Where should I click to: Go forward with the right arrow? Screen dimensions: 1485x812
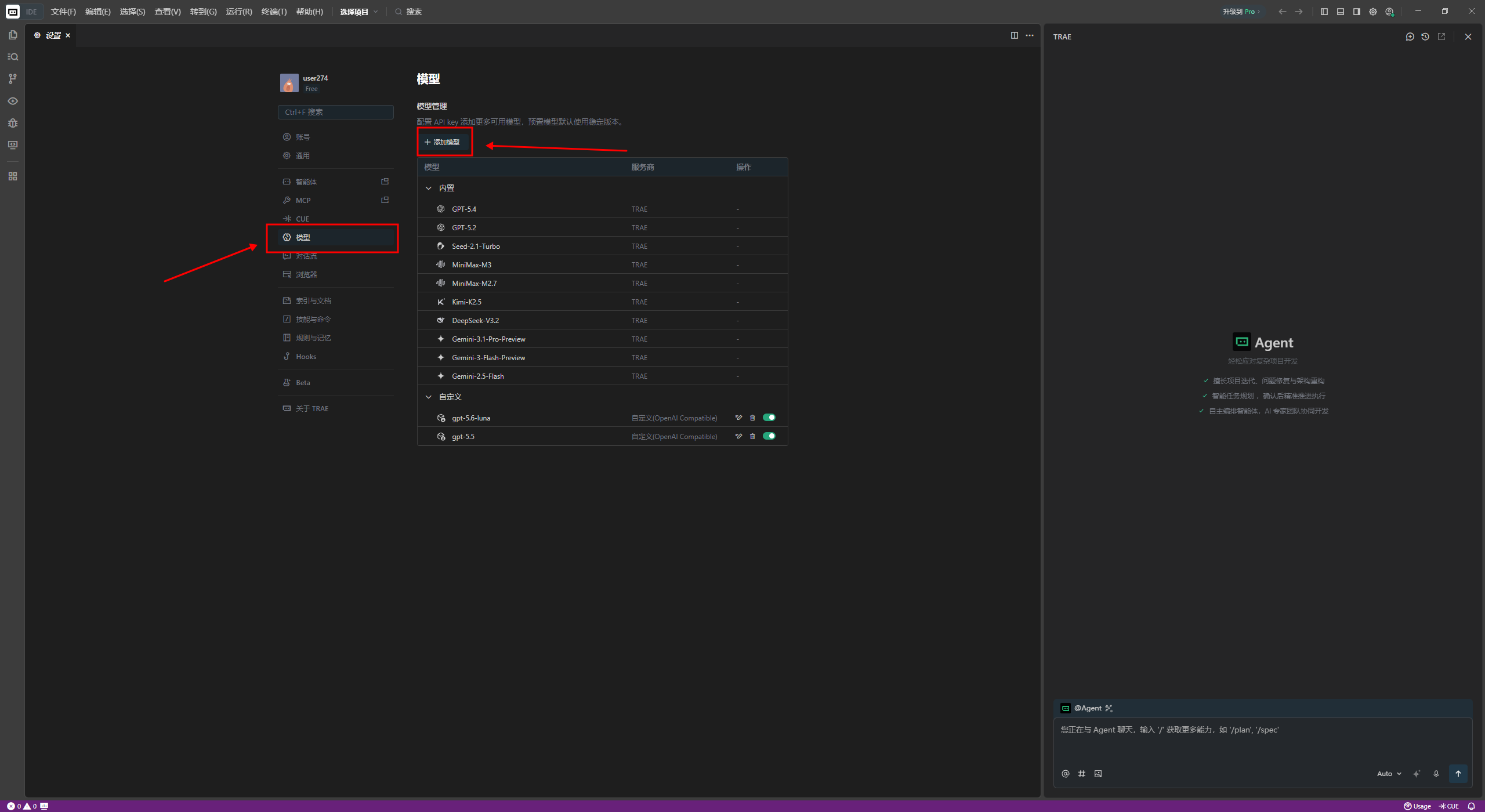click(x=1299, y=12)
